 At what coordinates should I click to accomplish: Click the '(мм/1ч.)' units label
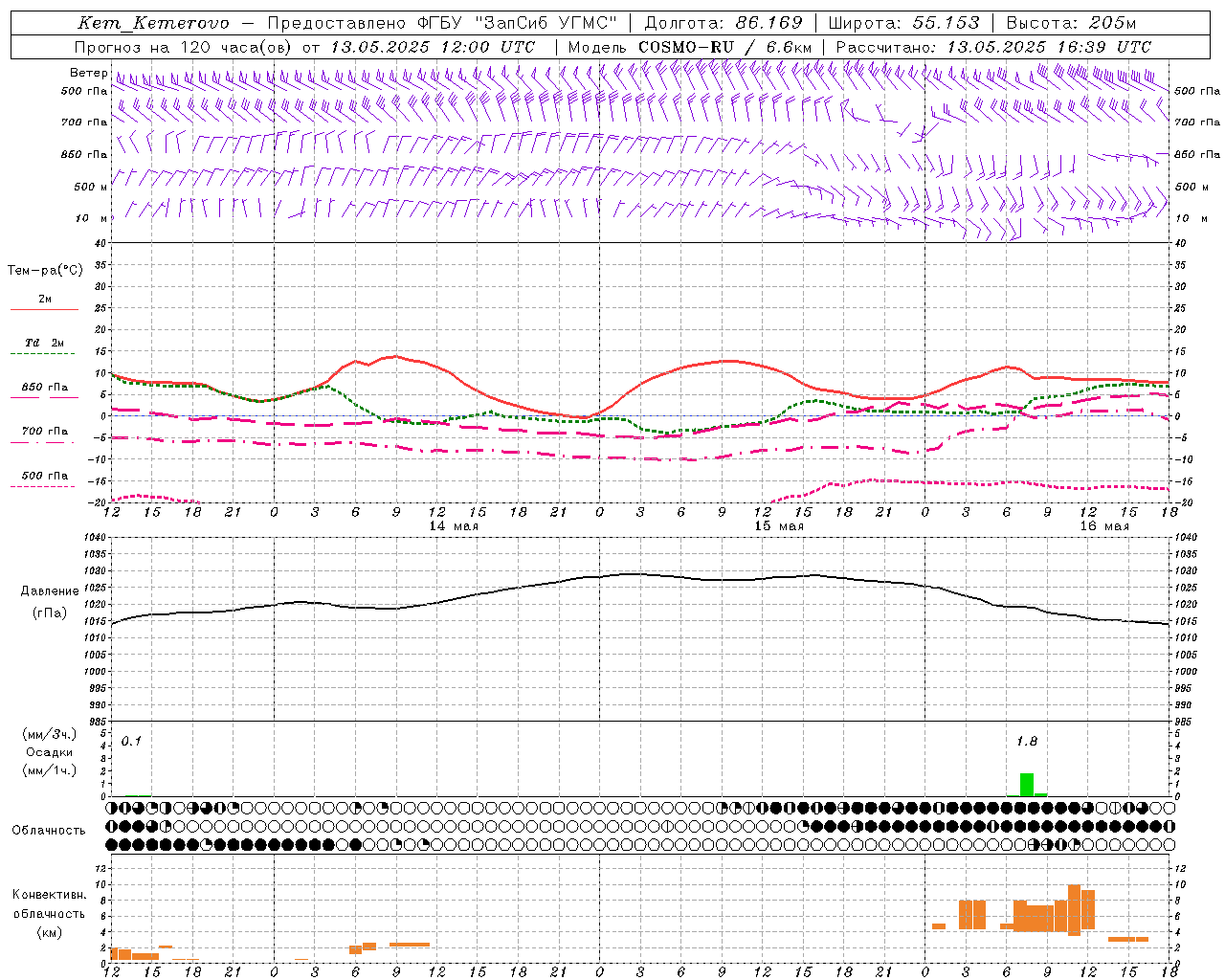pos(50,770)
